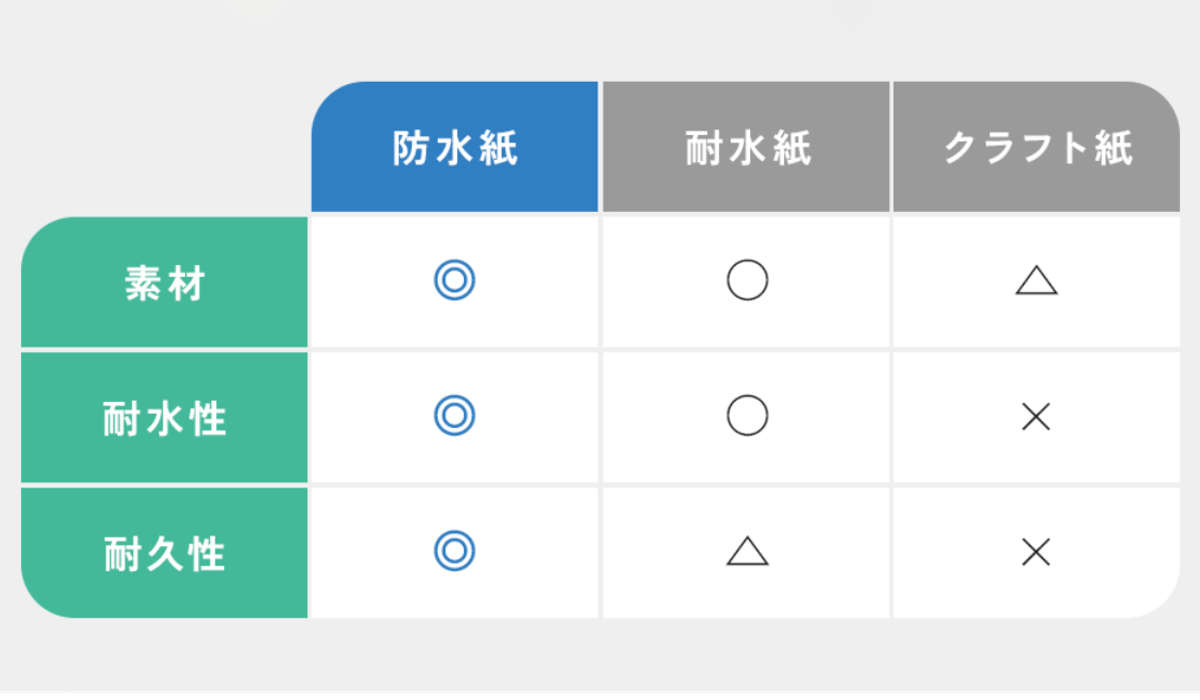Click the double circle in the 素材 row
Image resolution: width=1200 pixels, height=700 pixels.
(x=455, y=281)
